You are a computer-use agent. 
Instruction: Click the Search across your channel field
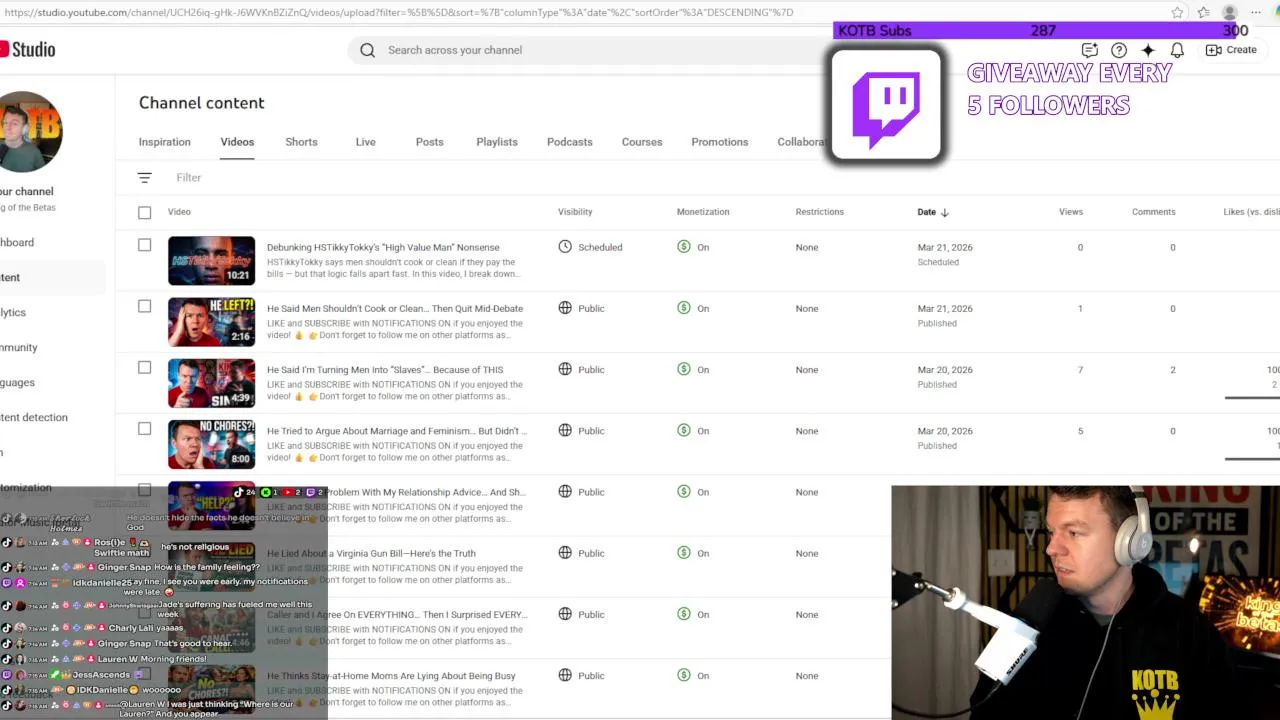[x=590, y=50]
